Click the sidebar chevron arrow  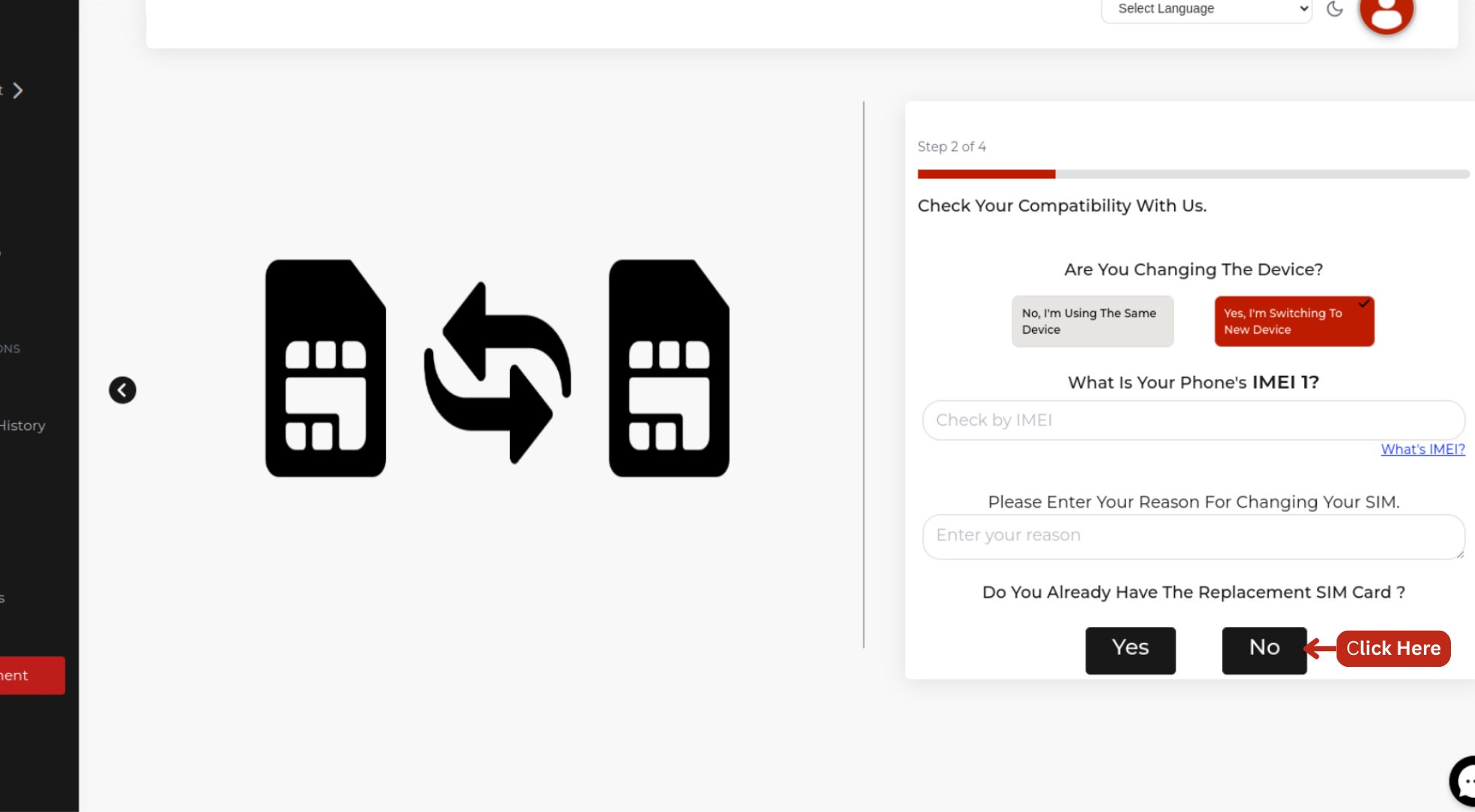18,91
